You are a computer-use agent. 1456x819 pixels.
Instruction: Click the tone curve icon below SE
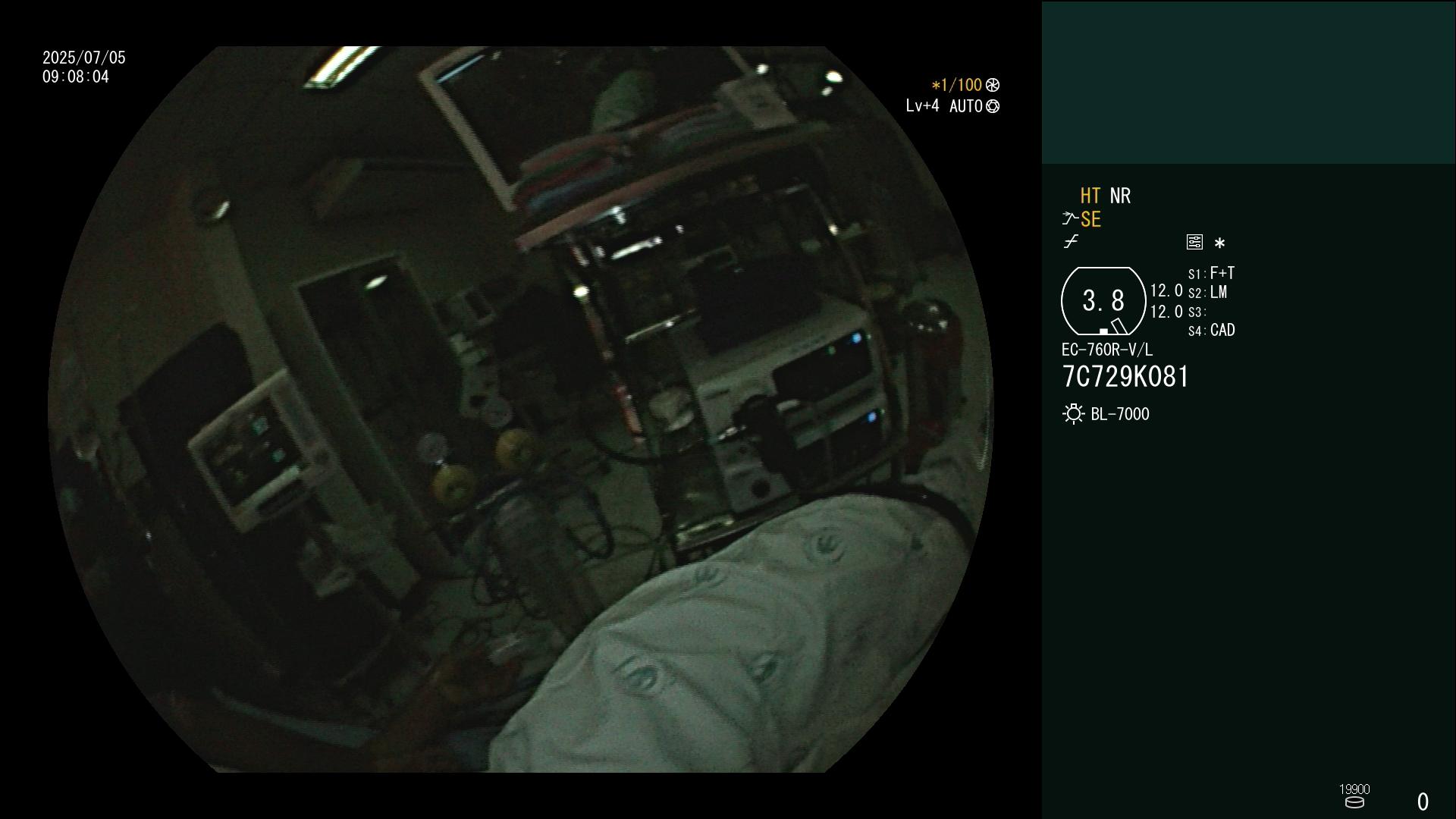(x=1071, y=242)
